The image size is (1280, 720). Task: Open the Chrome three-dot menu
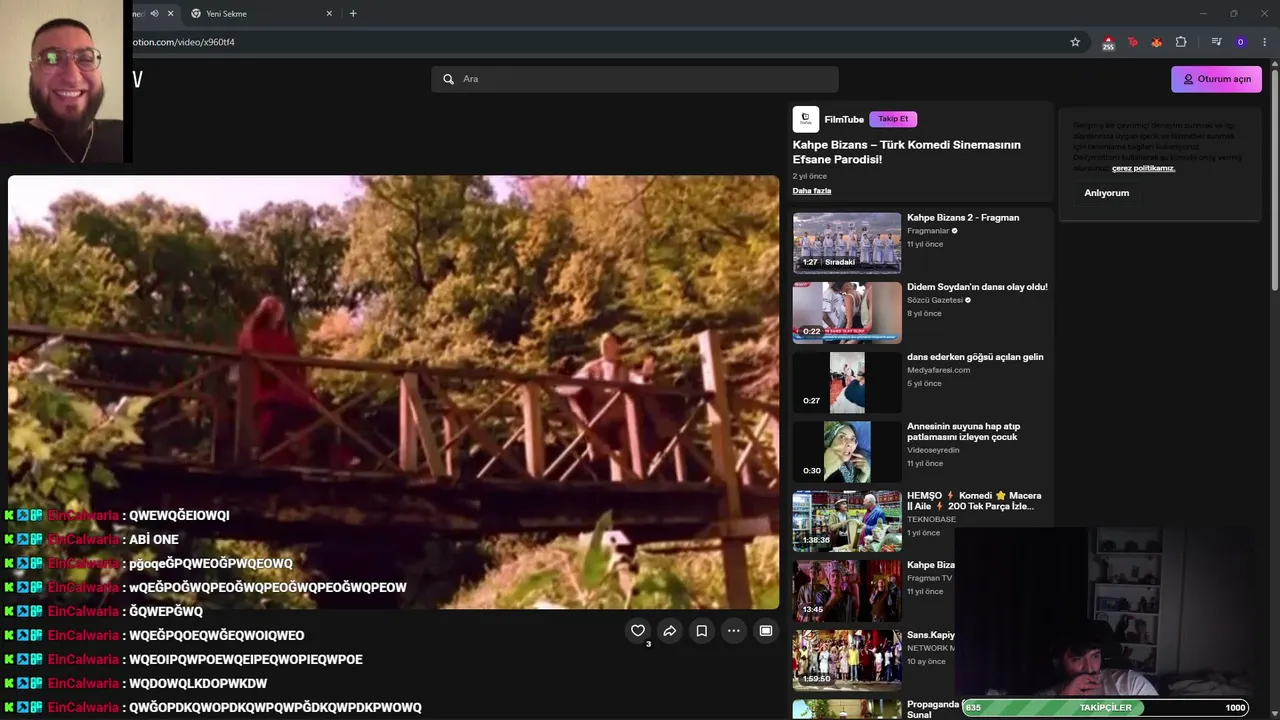tap(1265, 42)
